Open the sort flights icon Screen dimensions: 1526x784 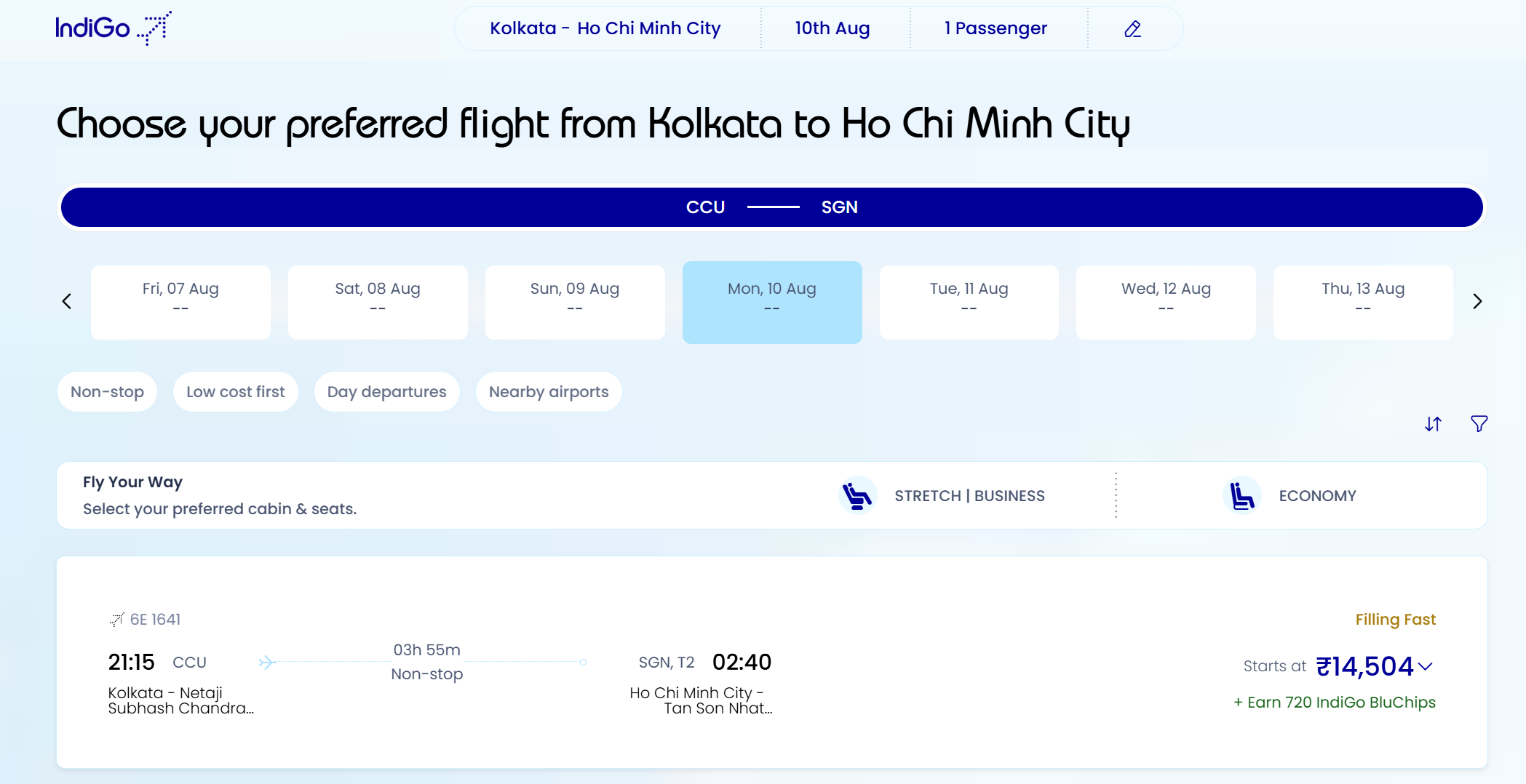[1433, 424]
